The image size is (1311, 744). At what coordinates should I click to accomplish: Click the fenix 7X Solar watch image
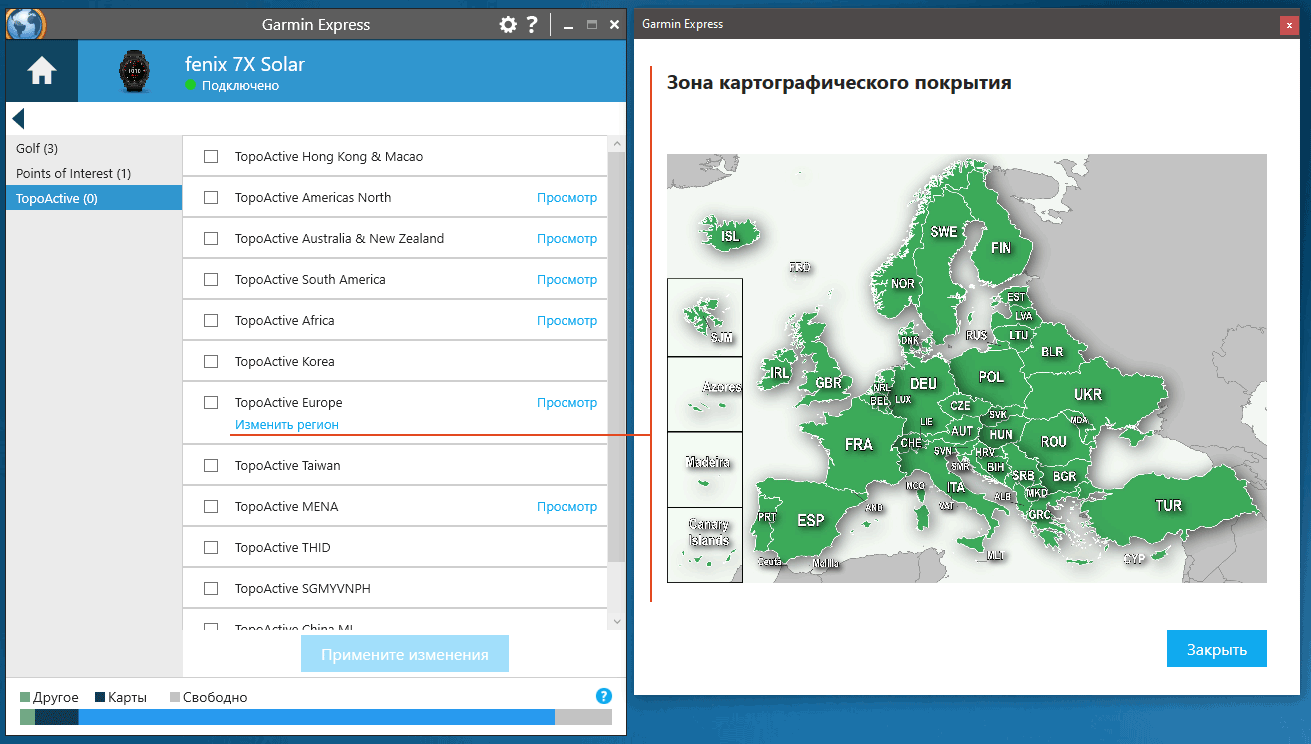[132, 72]
